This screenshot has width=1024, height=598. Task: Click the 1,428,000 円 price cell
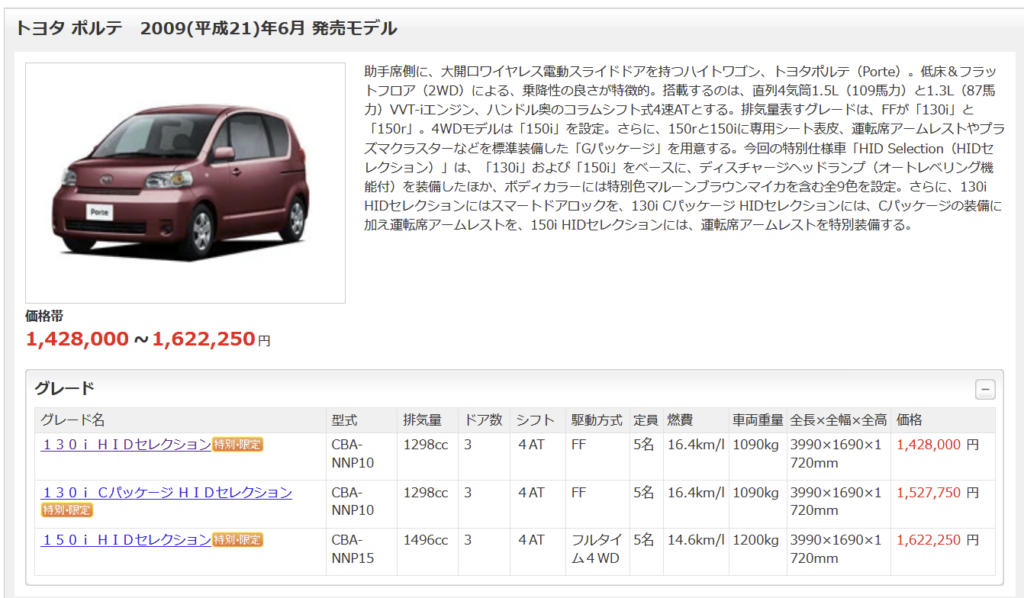tap(937, 445)
